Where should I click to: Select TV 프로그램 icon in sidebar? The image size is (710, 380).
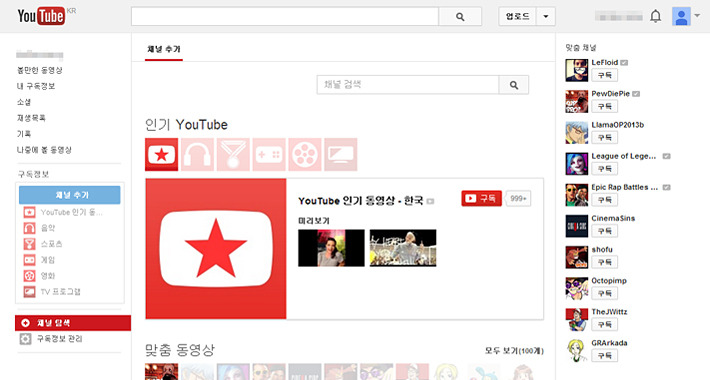coord(29,291)
